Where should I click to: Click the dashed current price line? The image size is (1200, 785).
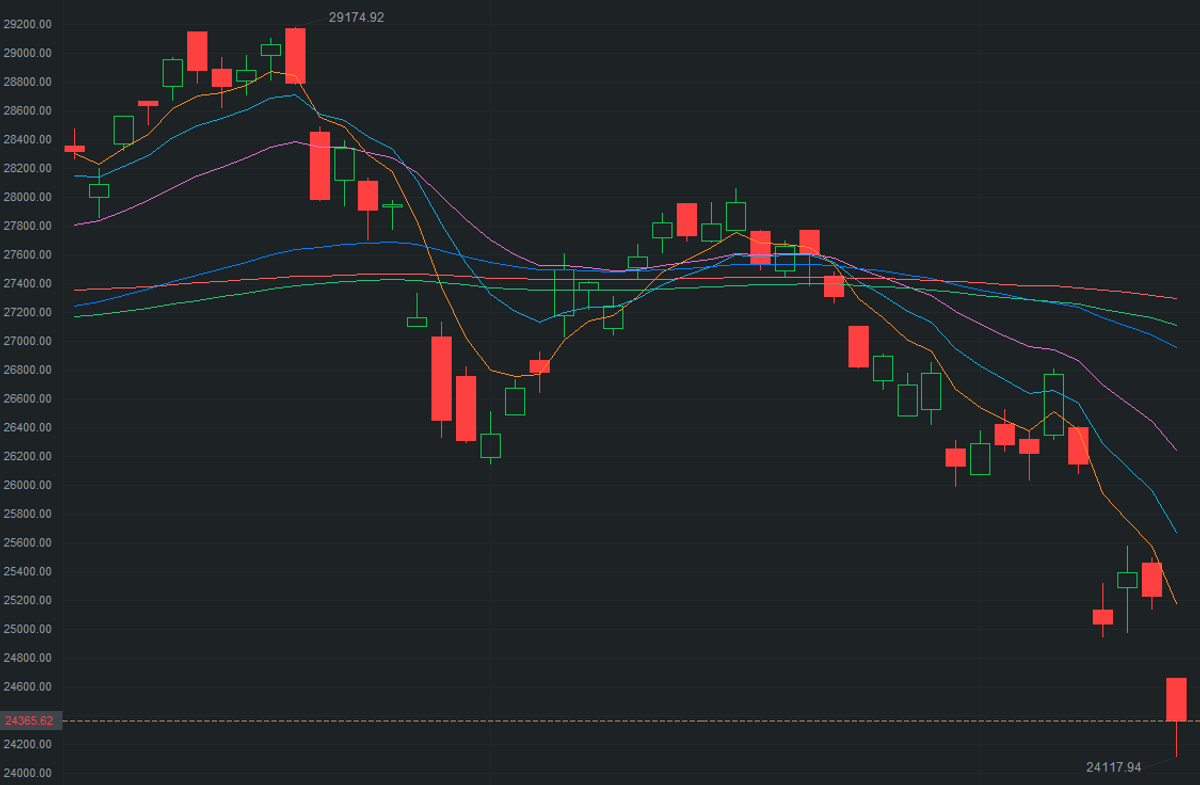tap(630, 720)
